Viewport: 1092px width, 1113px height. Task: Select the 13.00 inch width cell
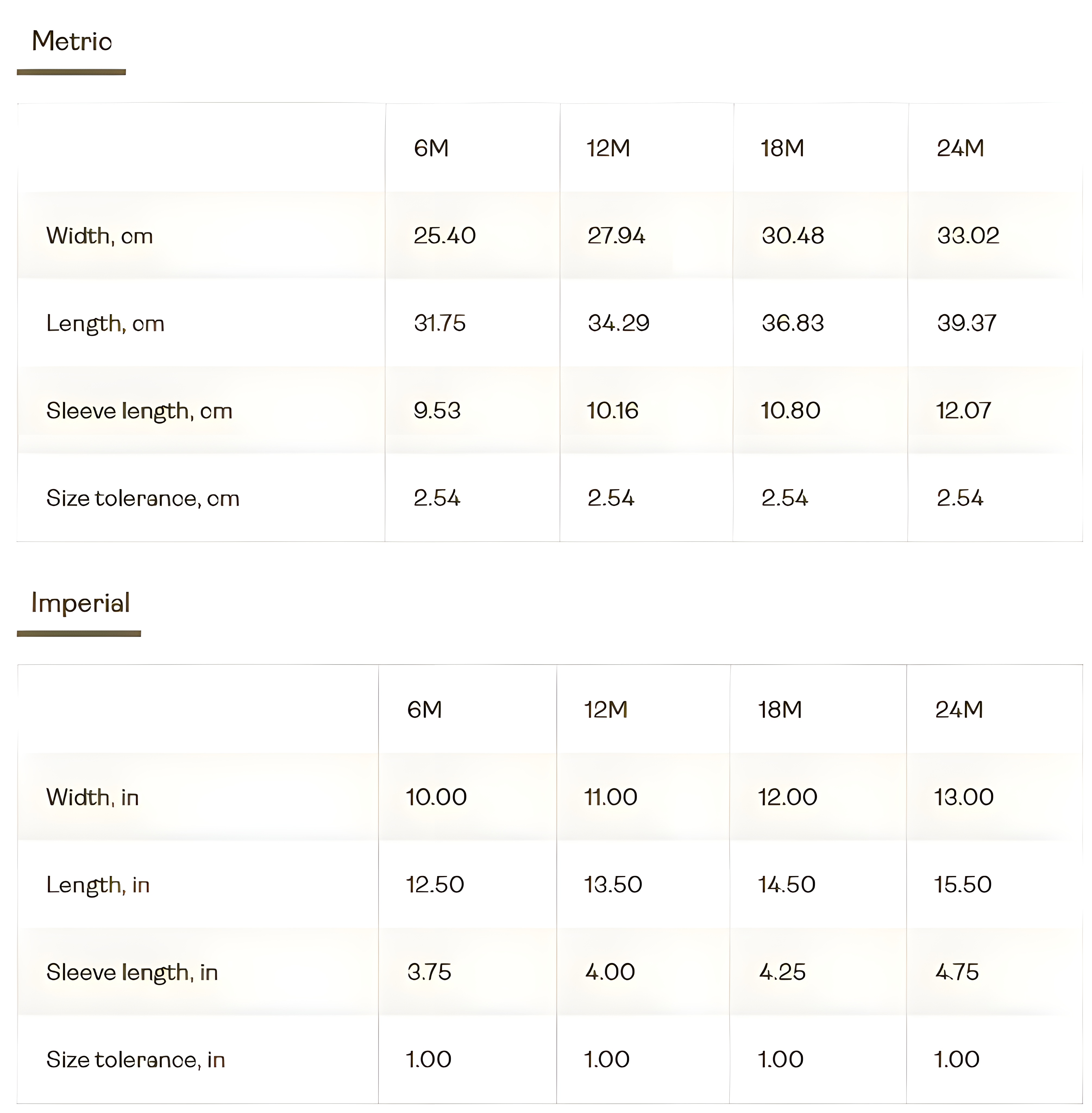click(x=964, y=797)
